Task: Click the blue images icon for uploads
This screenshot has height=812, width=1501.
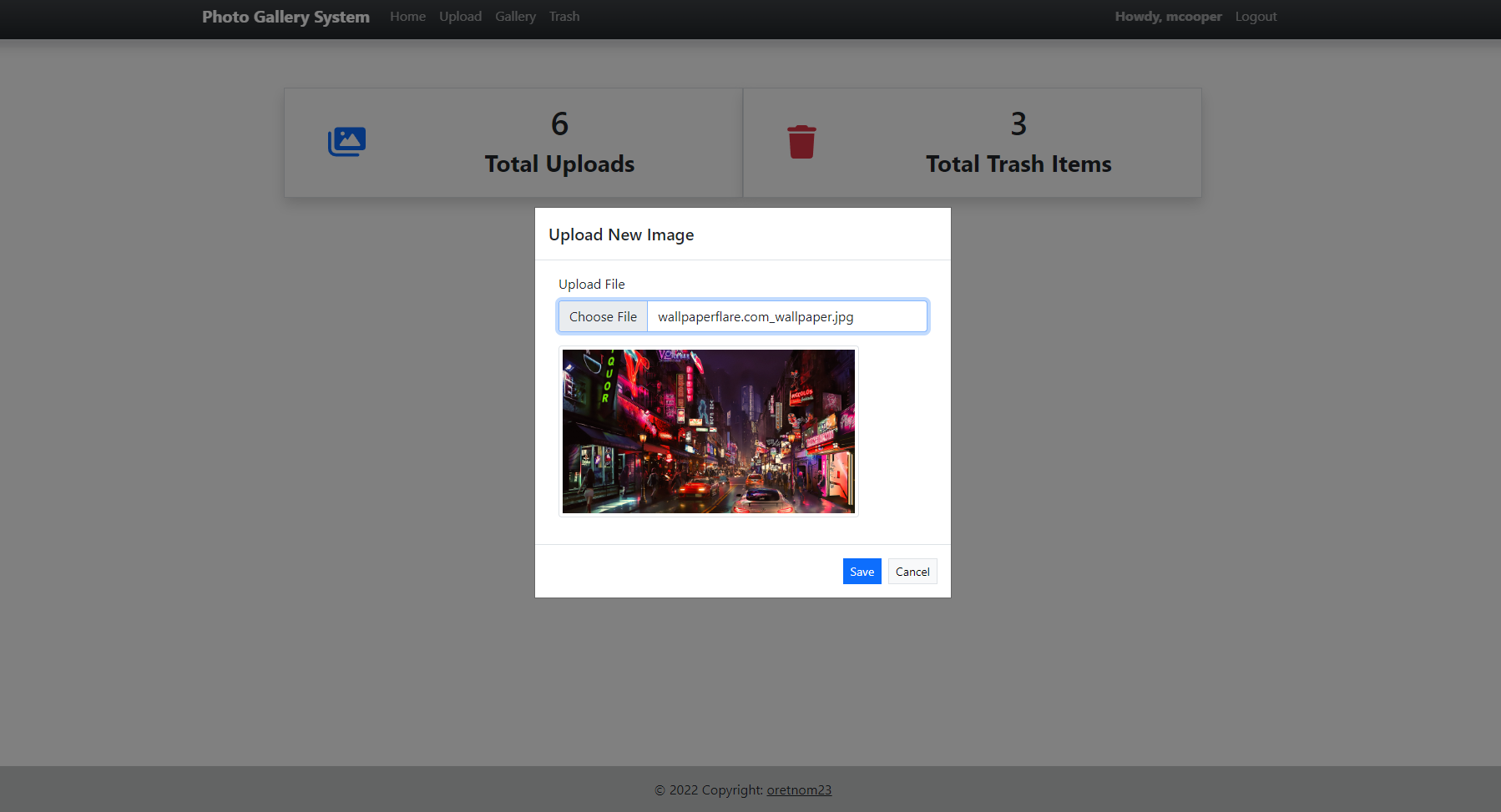Action: click(x=346, y=142)
